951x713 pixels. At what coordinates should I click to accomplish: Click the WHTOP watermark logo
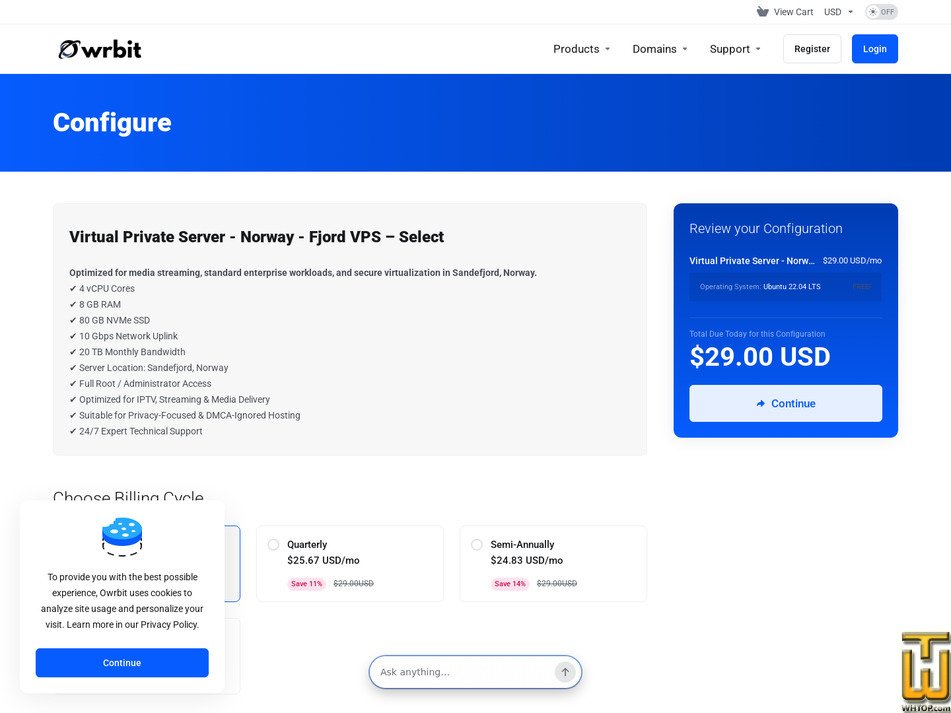coord(925,672)
